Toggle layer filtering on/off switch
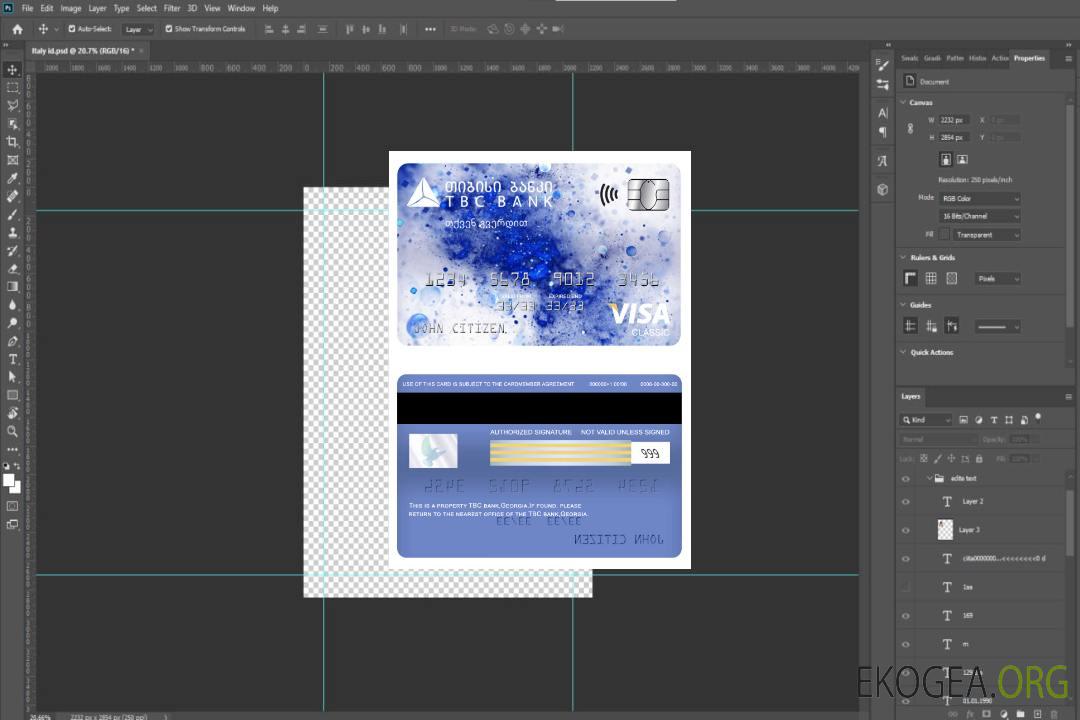This screenshot has height=720, width=1080. point(1038,418)
